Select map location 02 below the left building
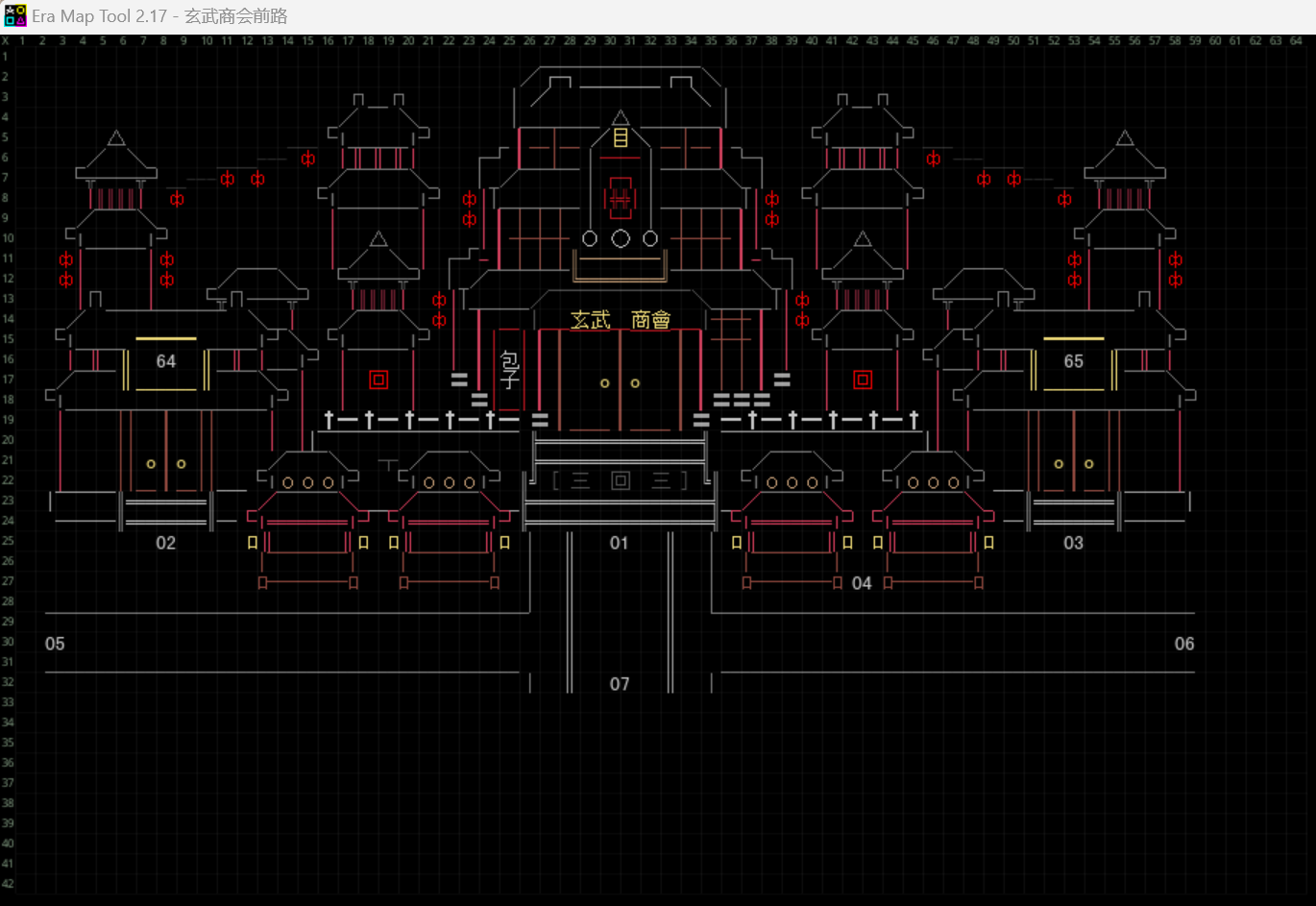 (166, 544)
